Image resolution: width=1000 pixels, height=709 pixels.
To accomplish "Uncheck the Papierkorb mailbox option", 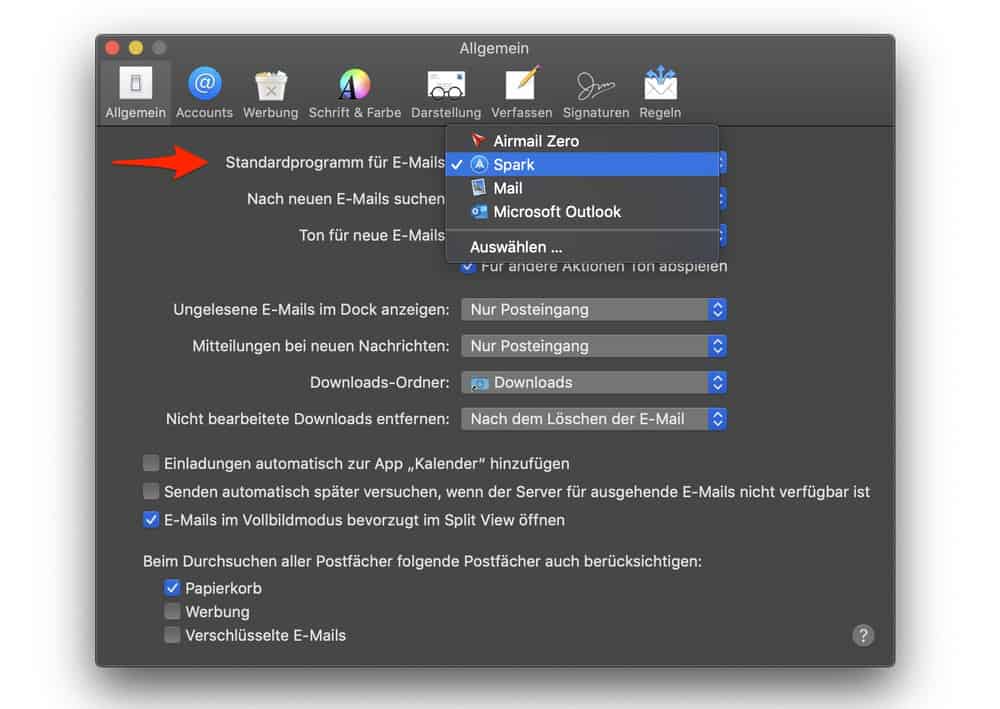I will tap(173, 588).
